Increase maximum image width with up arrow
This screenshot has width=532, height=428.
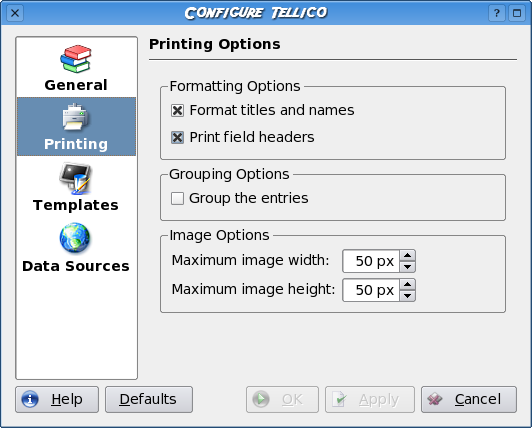pyautogui.click(x=407, y=255)
